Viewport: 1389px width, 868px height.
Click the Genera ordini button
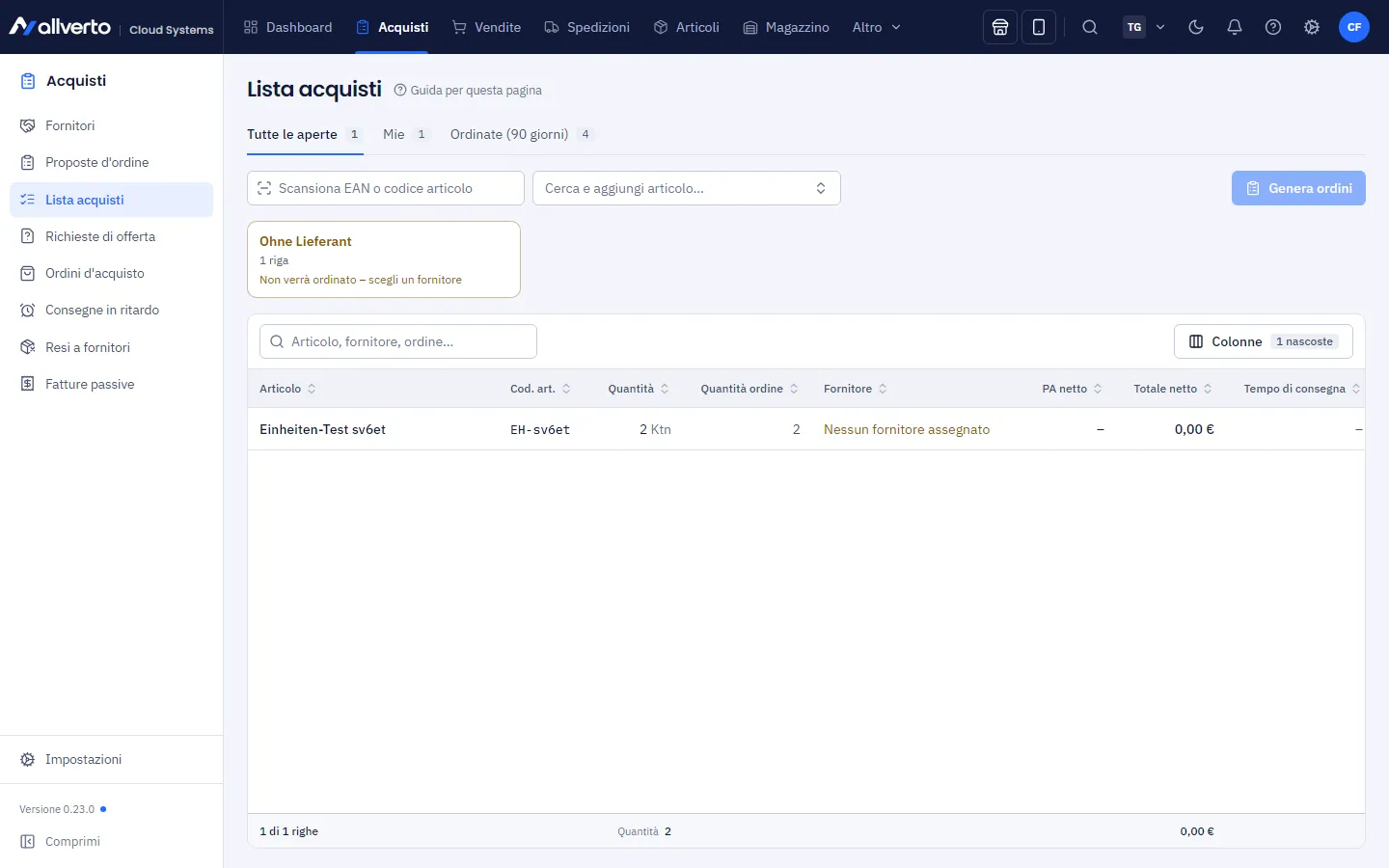(1298, 188)
